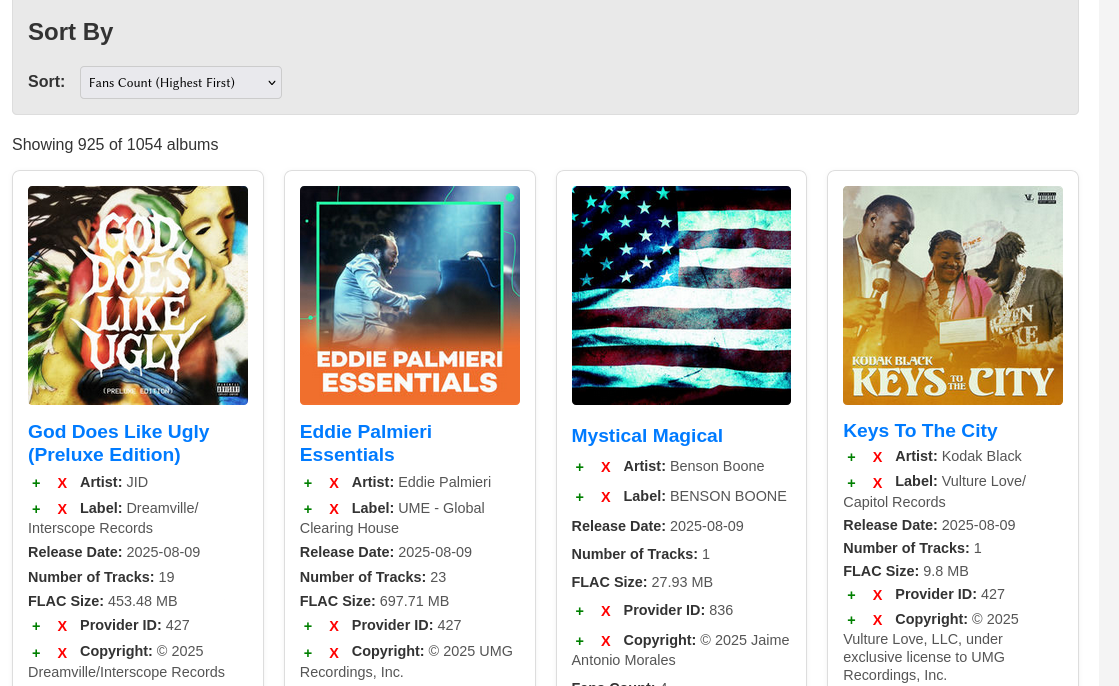Click plus beside Provider ID in God Does Like Ugly card
The height and width of the screenshot is (686, 1119).
[x=36, y=626]
